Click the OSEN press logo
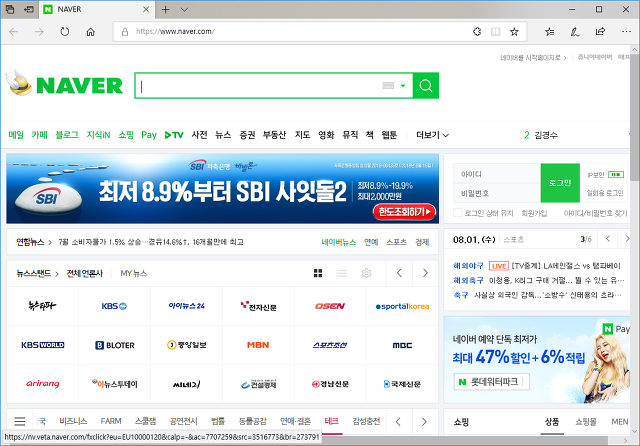The width and height of the screenshot is (640, 446). pyautogui.click(x=330, y=306)
